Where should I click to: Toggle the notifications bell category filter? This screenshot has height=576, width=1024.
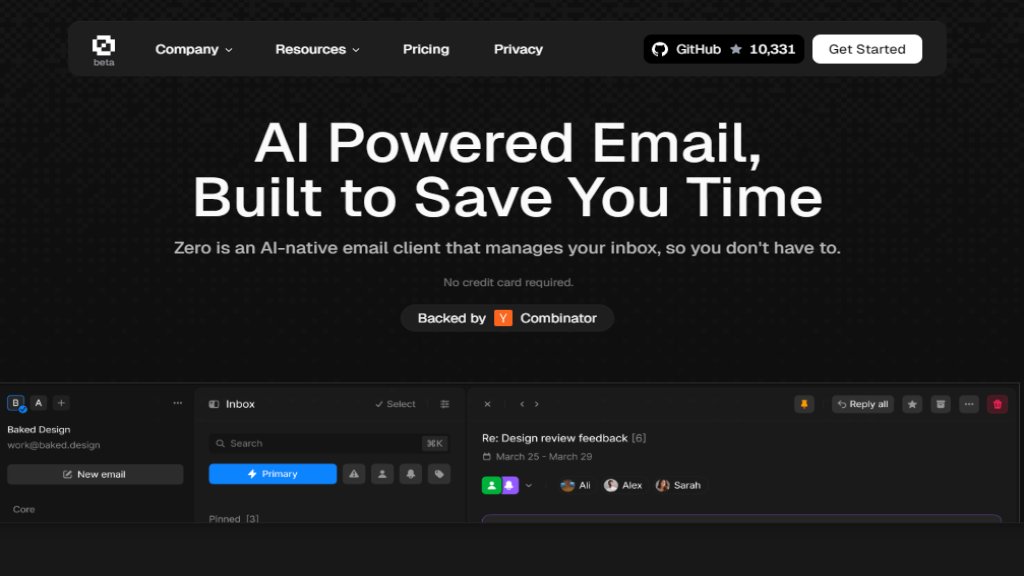410,474
